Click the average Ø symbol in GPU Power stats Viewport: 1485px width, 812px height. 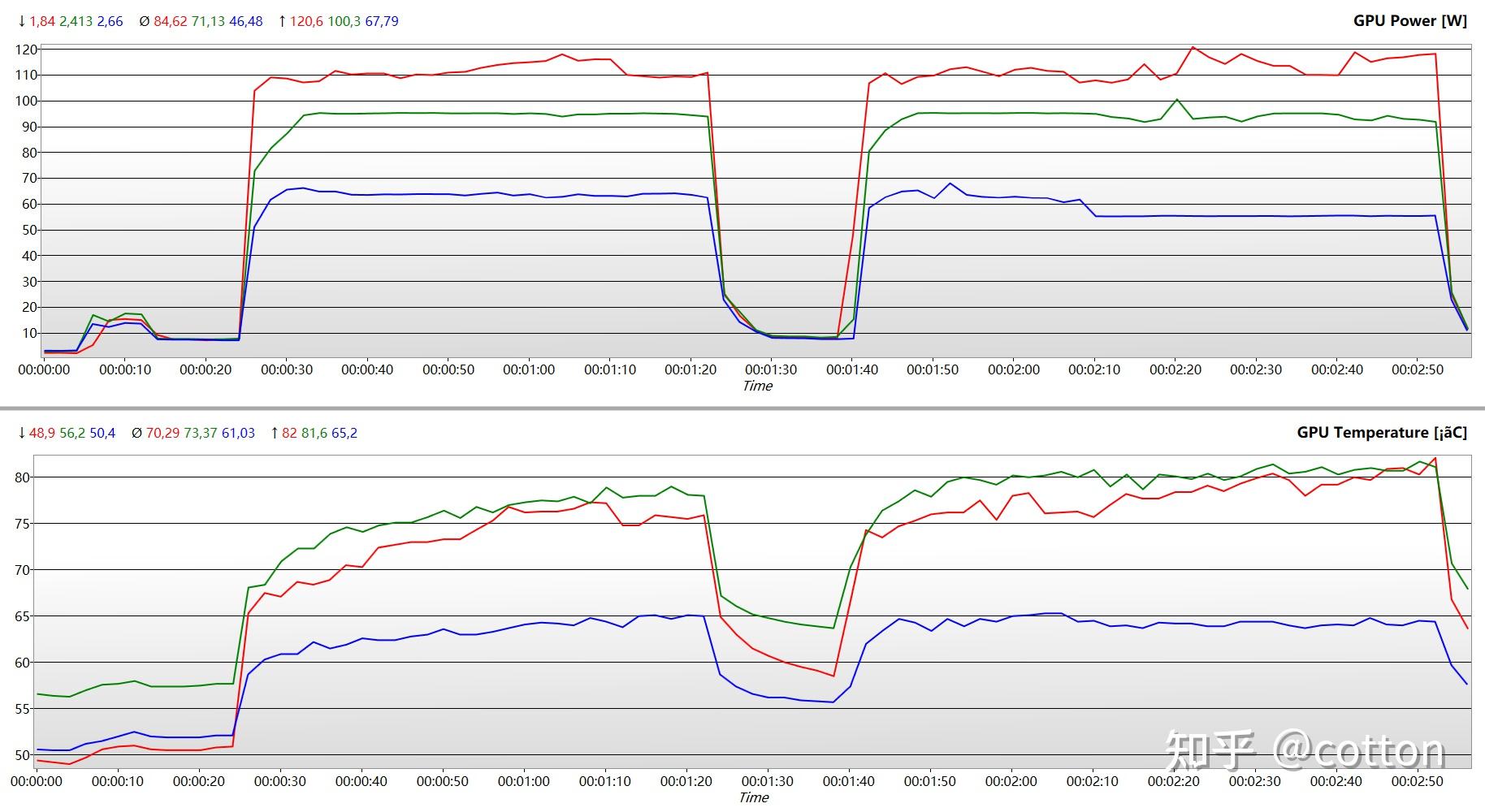[144, 22]
